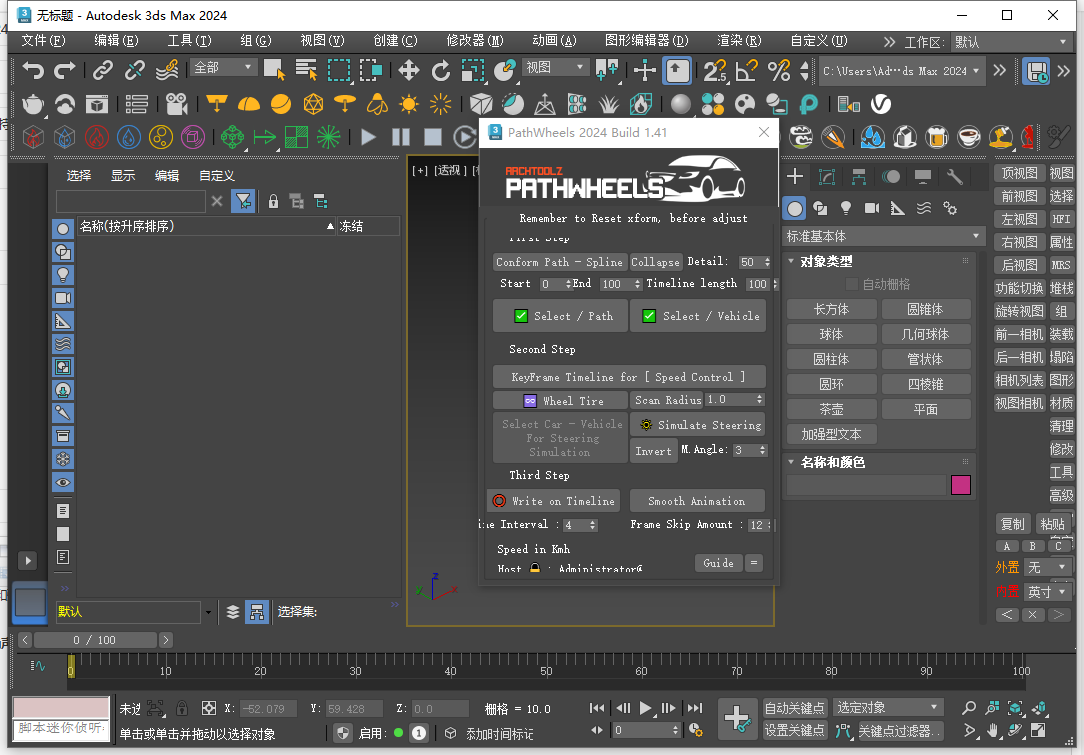Screen dimensions: 1084x755
Task: Open Scene Explorer 显示 menu
Action: click(123, 176)
